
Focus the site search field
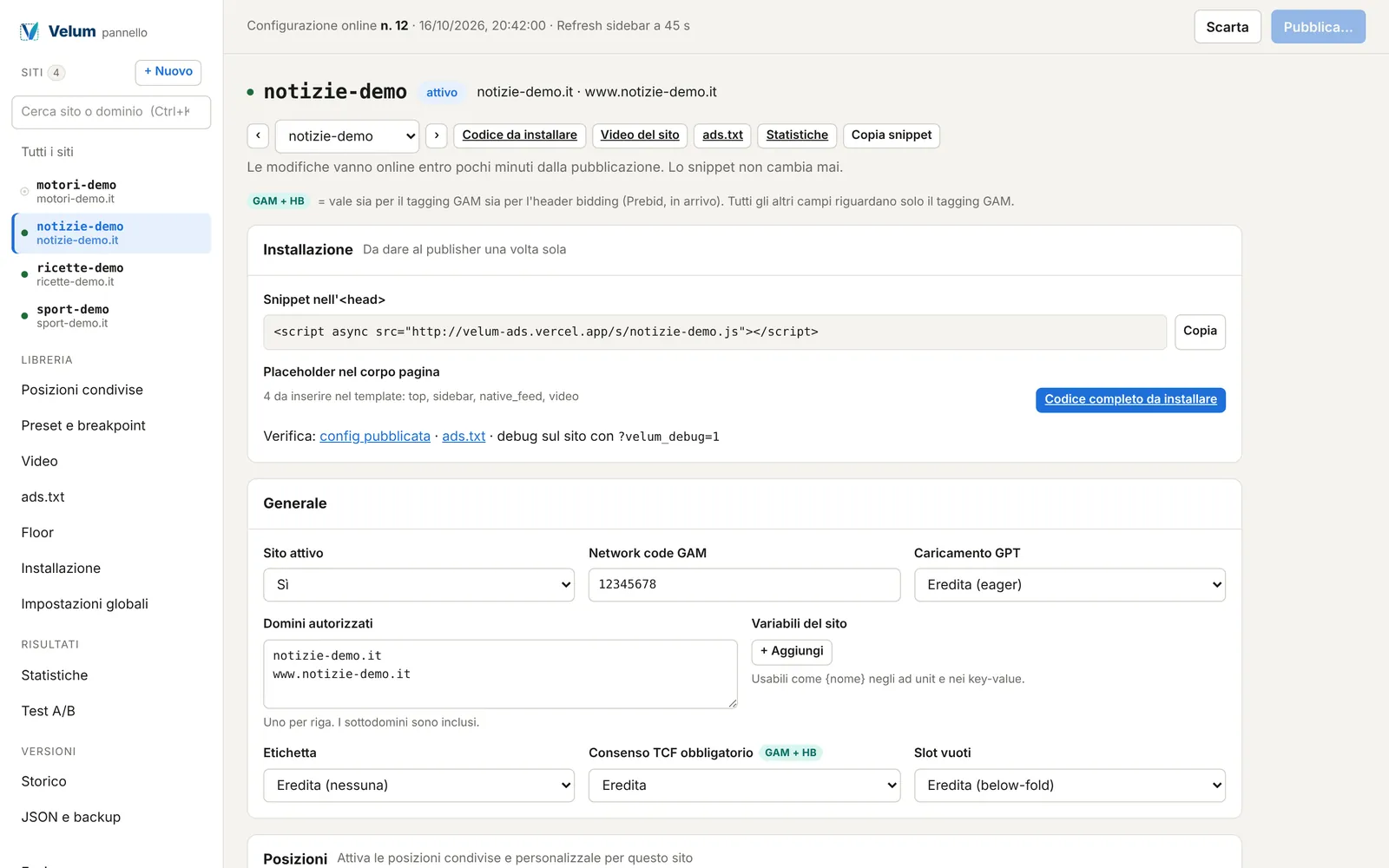tap(111, 112)
